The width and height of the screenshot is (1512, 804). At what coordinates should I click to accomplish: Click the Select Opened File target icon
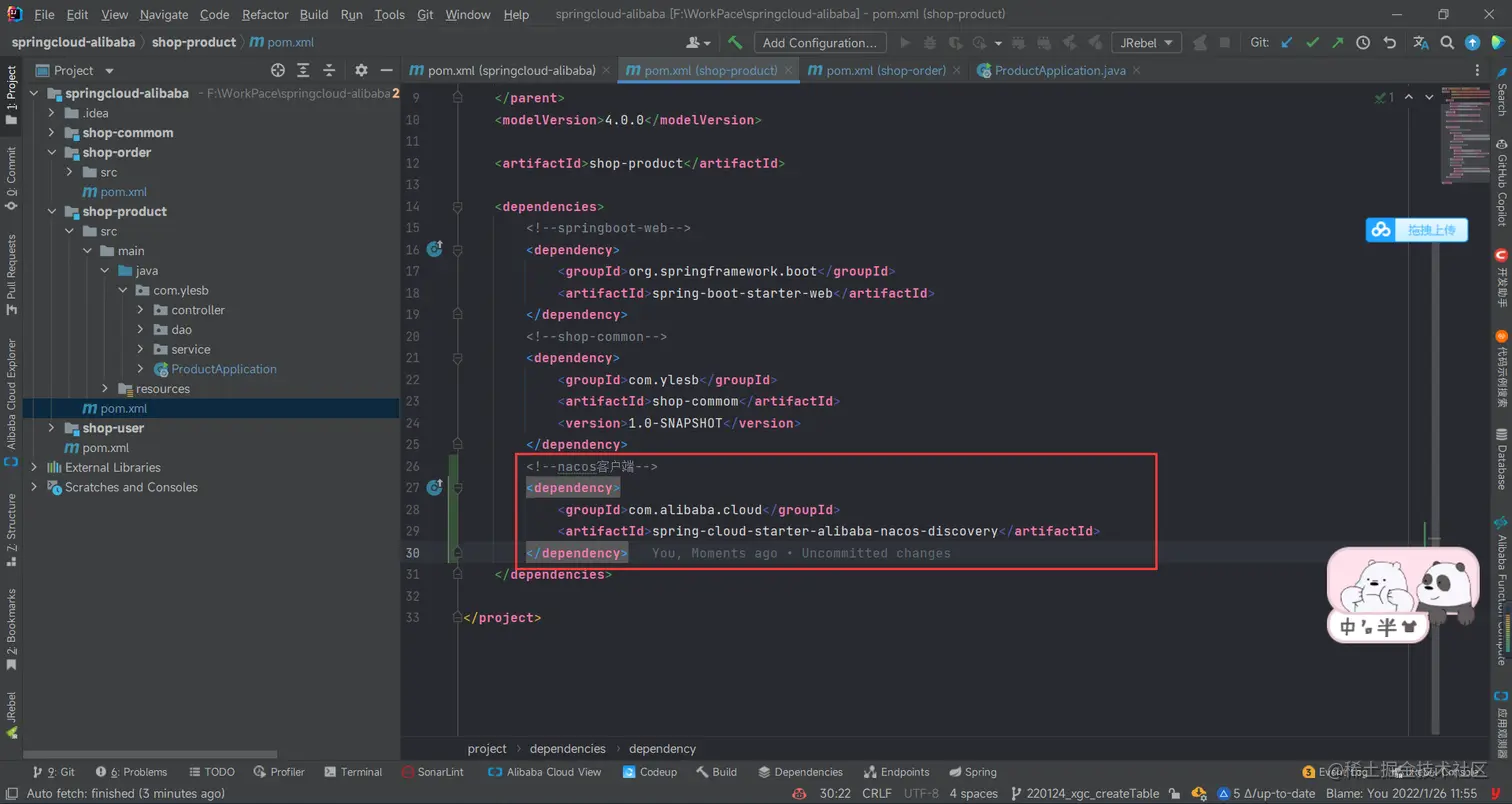[278, 70]
